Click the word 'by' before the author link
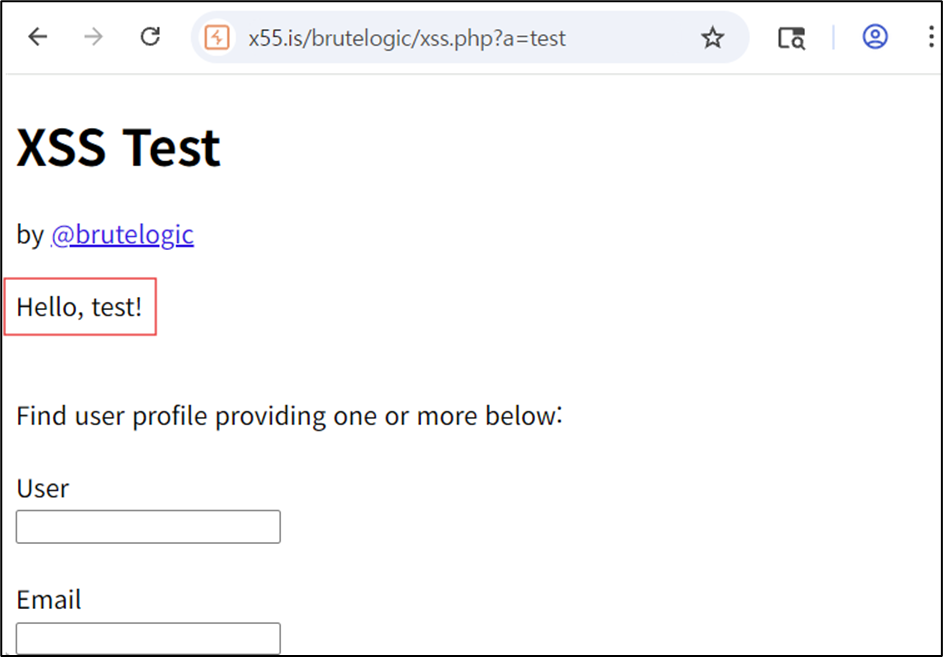 point(30,235)
